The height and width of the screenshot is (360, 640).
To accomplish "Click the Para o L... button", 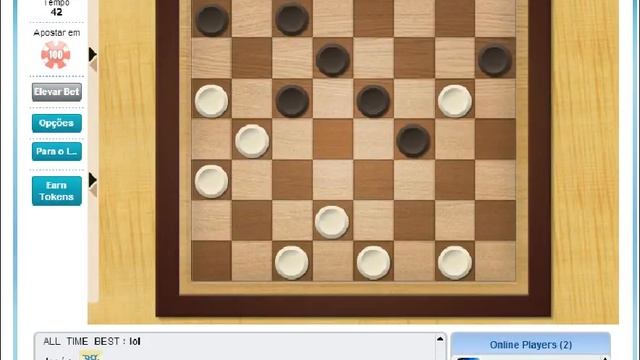I will [x=57, y=151].
